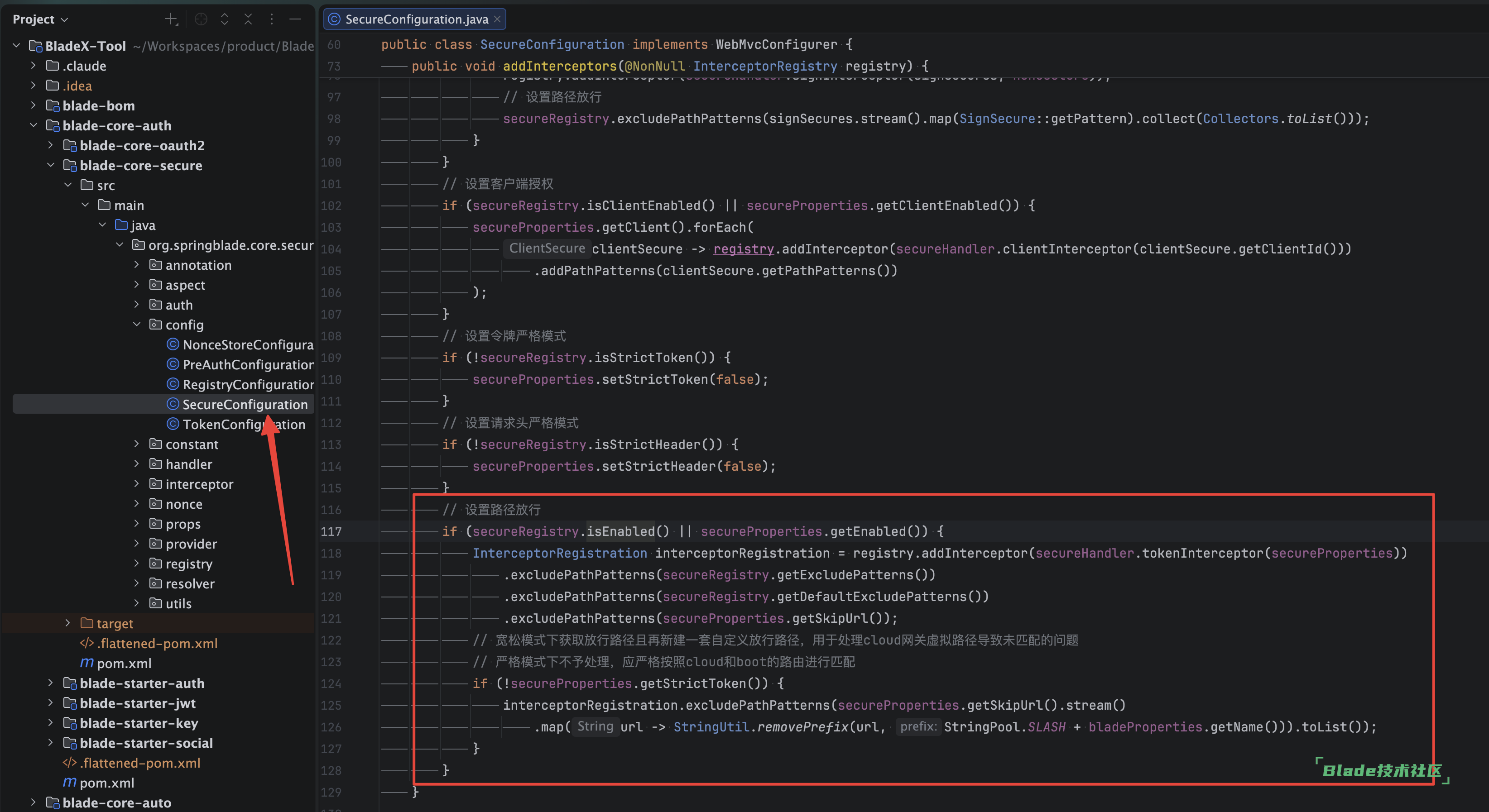Expand the interceptor package
The image size is (1489, 812).
point(136,483)
